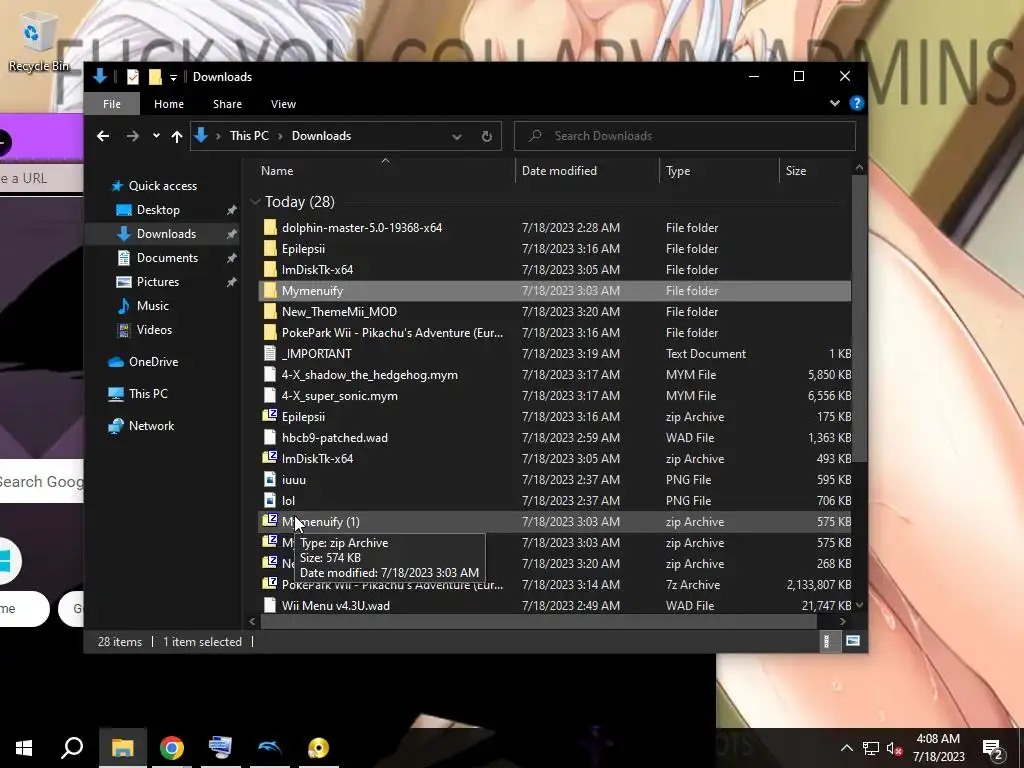Click the muted volume tray icon
This screenshot has height=768, width=1024.
click(x=894, y=748)
